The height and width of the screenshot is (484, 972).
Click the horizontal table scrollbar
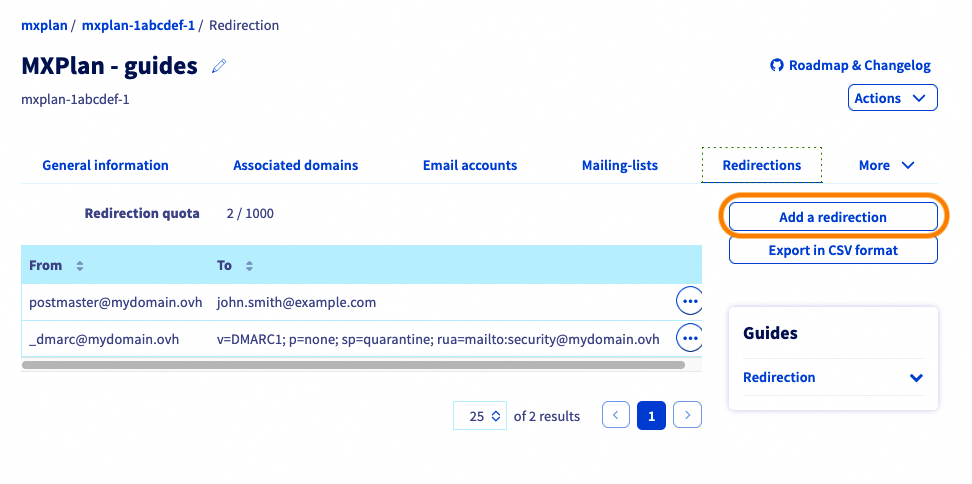(x=352, y=365)
